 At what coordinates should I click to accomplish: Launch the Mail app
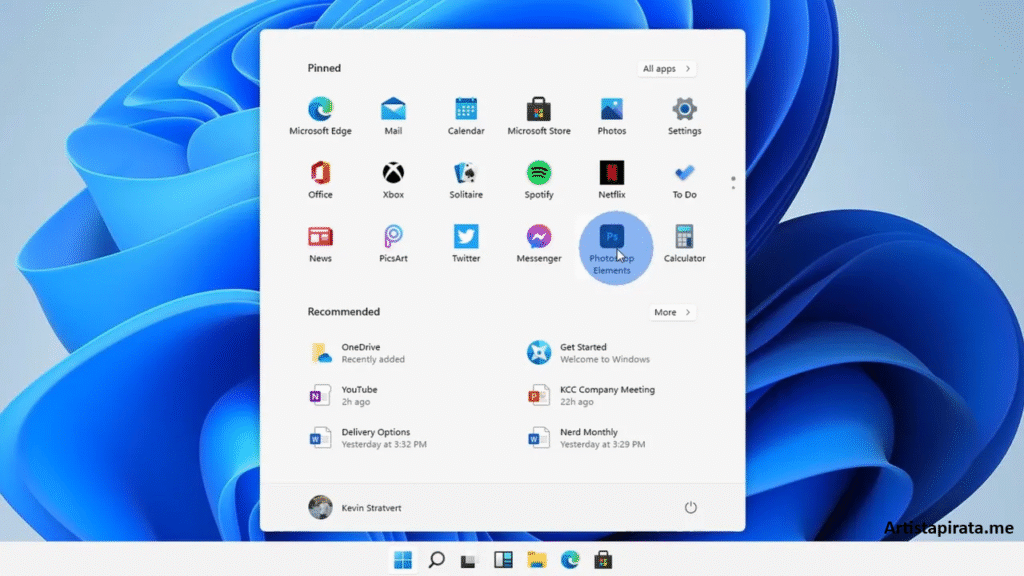[x=393, y=110]
